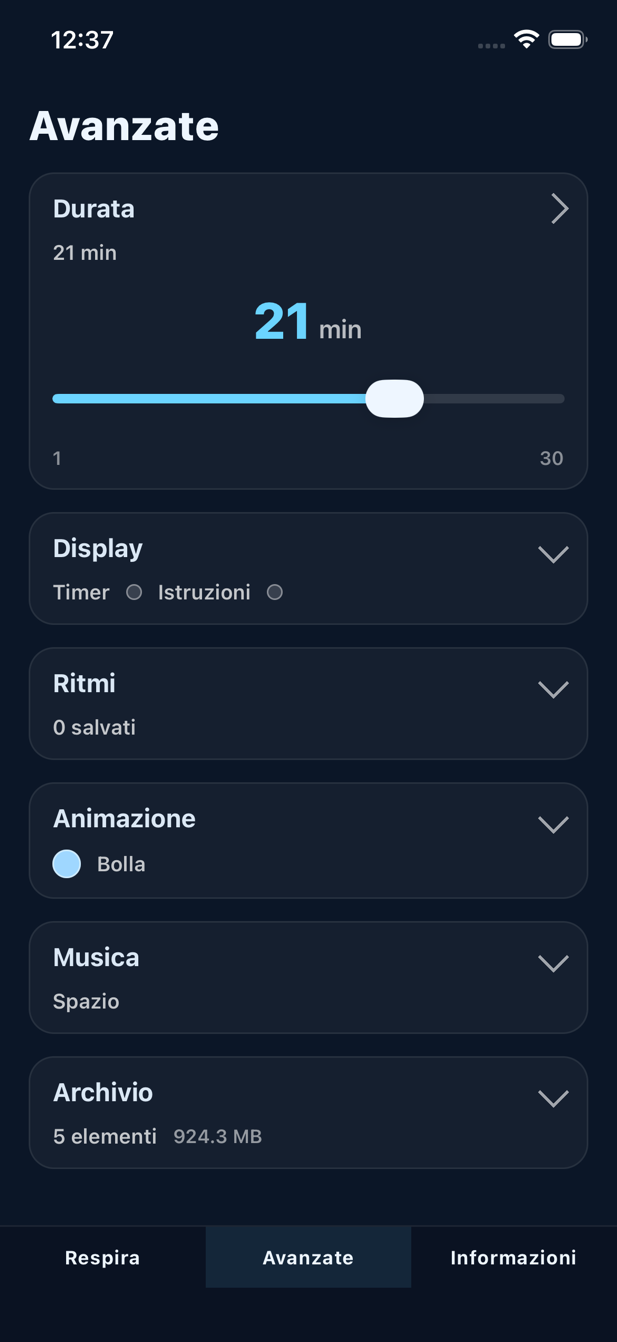Expand the Archivio section
617x1342 pixels.
coord(552,1097)
